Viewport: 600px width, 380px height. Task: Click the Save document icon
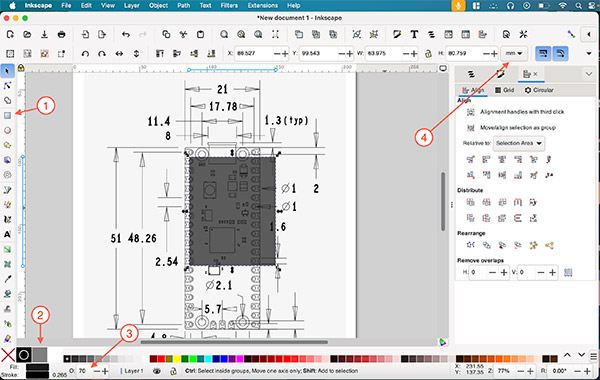(x=44, y=34)
